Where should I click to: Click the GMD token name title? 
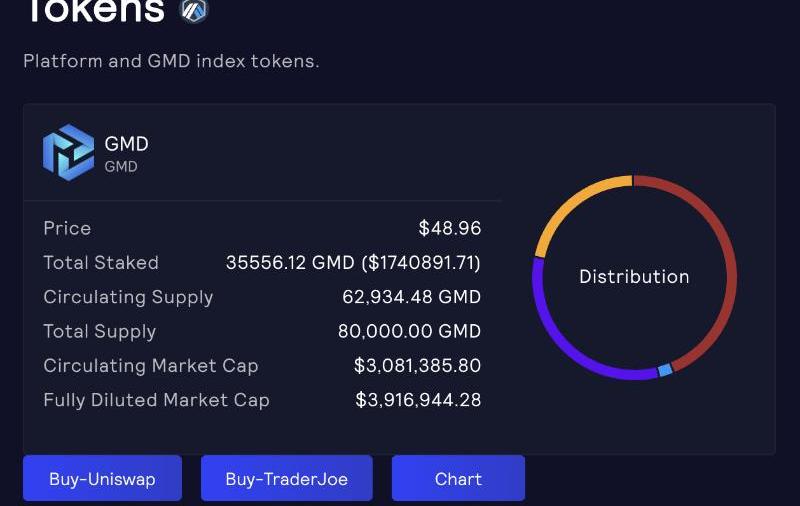pyautogui.click(x=126, y=144)
